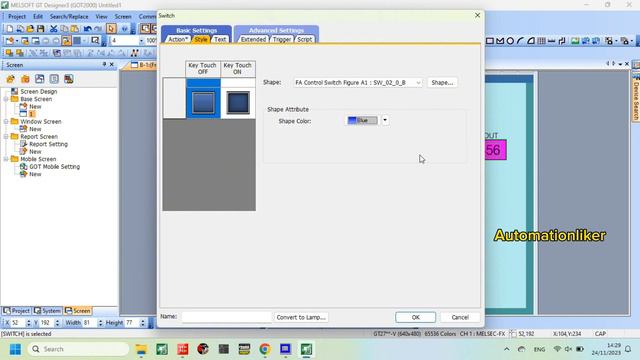Open the editor tab list dropdown arrow
Viewport: 640px width, 360px height.
tap(620, 64)
